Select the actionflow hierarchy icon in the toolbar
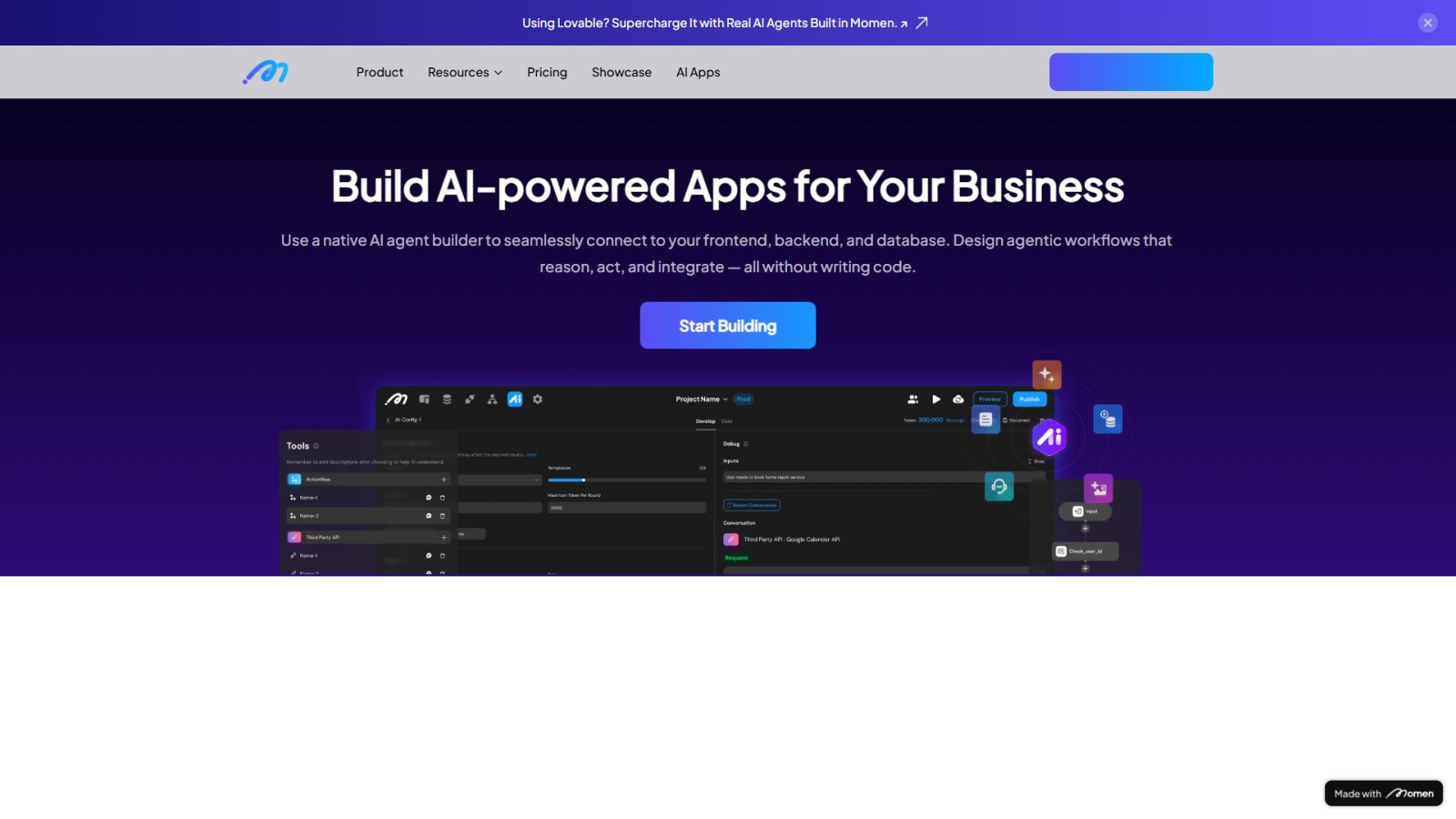 [492, 399]
